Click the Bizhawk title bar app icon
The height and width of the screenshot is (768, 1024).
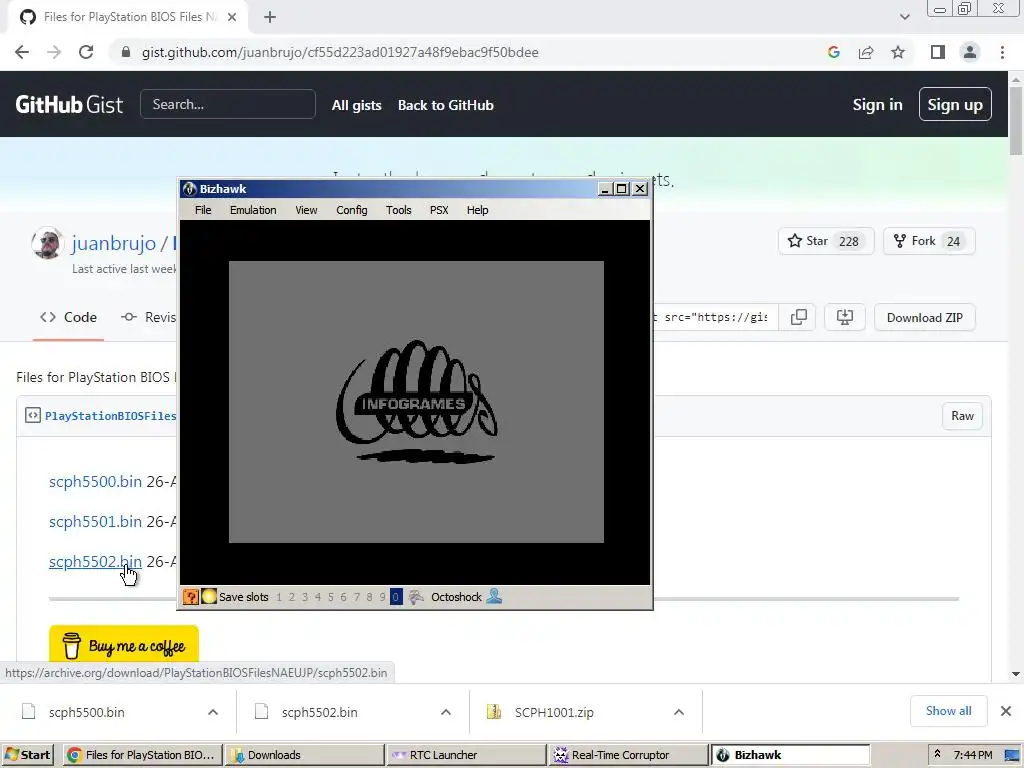189,189
